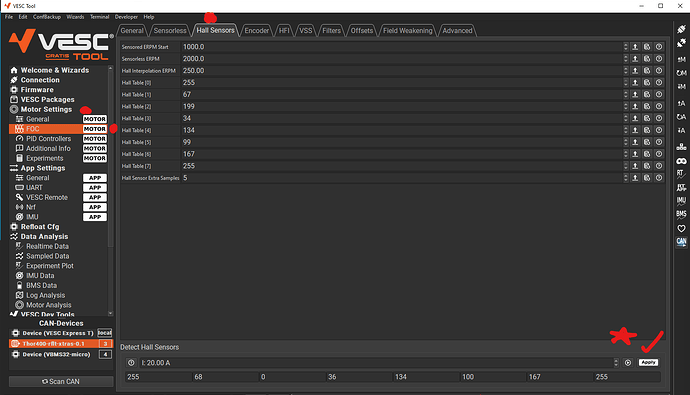Toggle IMU data streaming icon
The height and width of the screenshot is (395, 690).
click(x=681, y=201)
